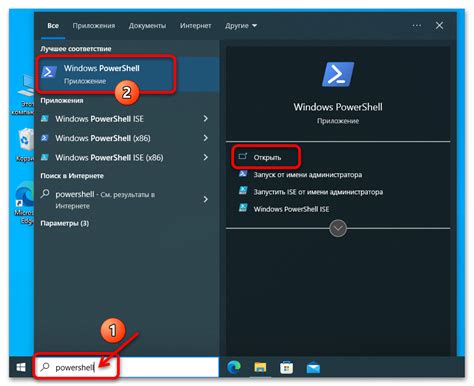Switch to the Приложения tab

pos(94,26)
